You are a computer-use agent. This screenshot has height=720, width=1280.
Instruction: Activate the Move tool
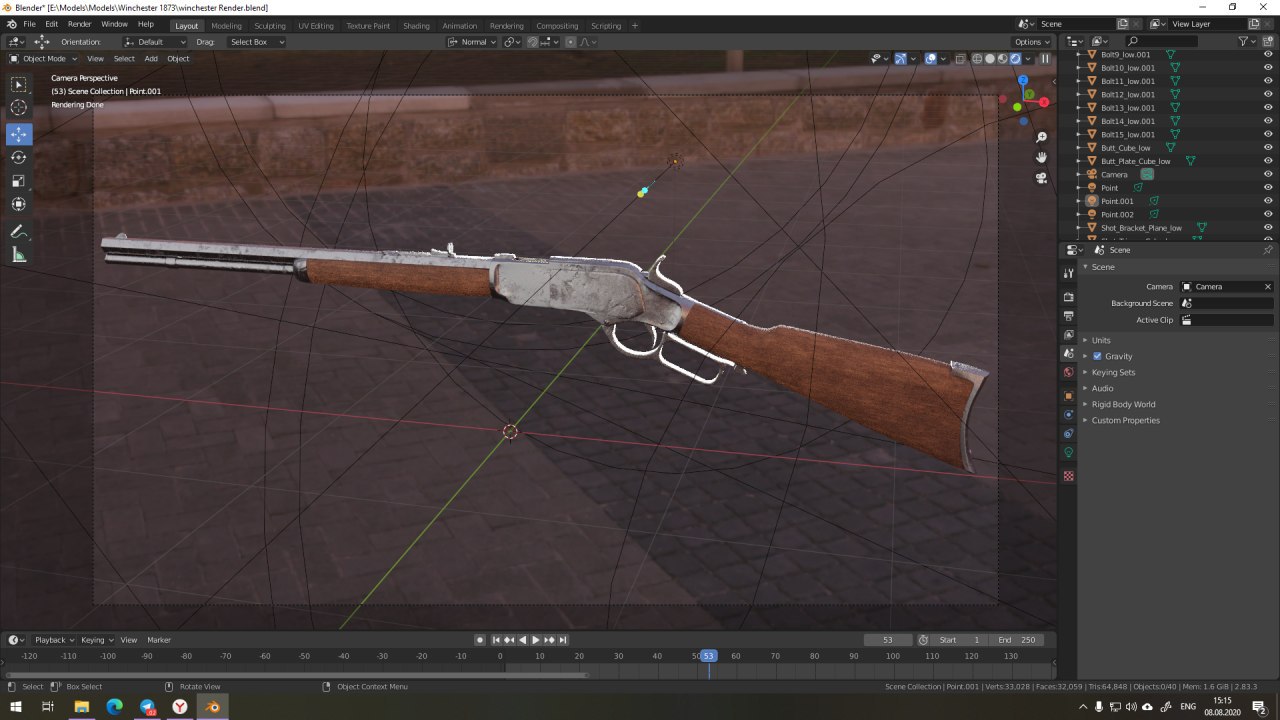(x=19, y=134)
